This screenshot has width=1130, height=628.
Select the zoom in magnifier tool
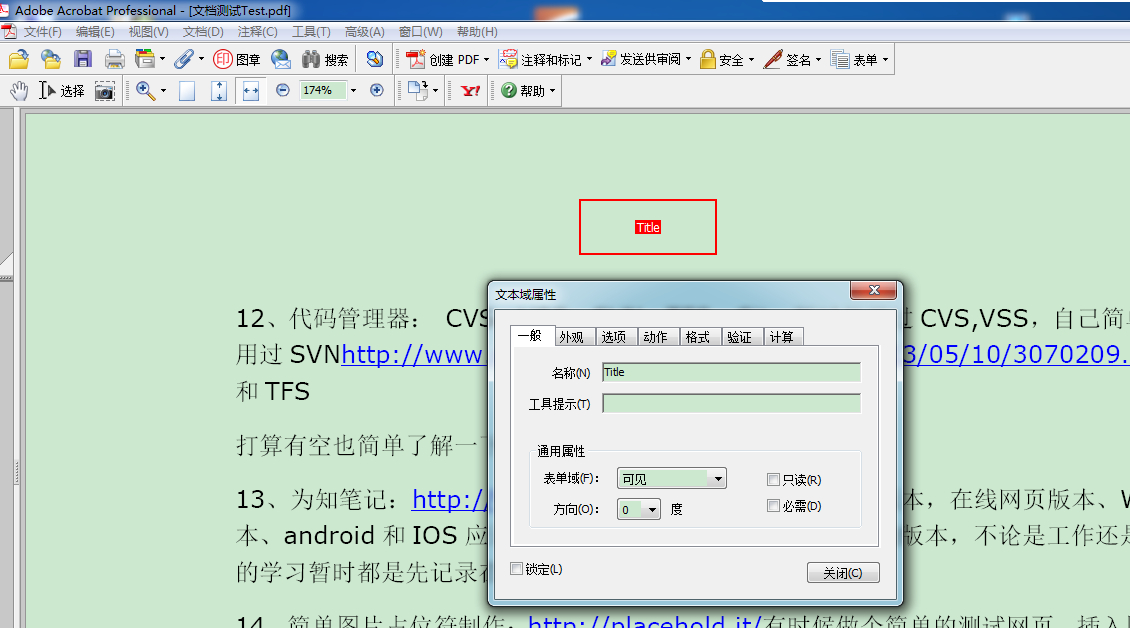tap(146, 91)
